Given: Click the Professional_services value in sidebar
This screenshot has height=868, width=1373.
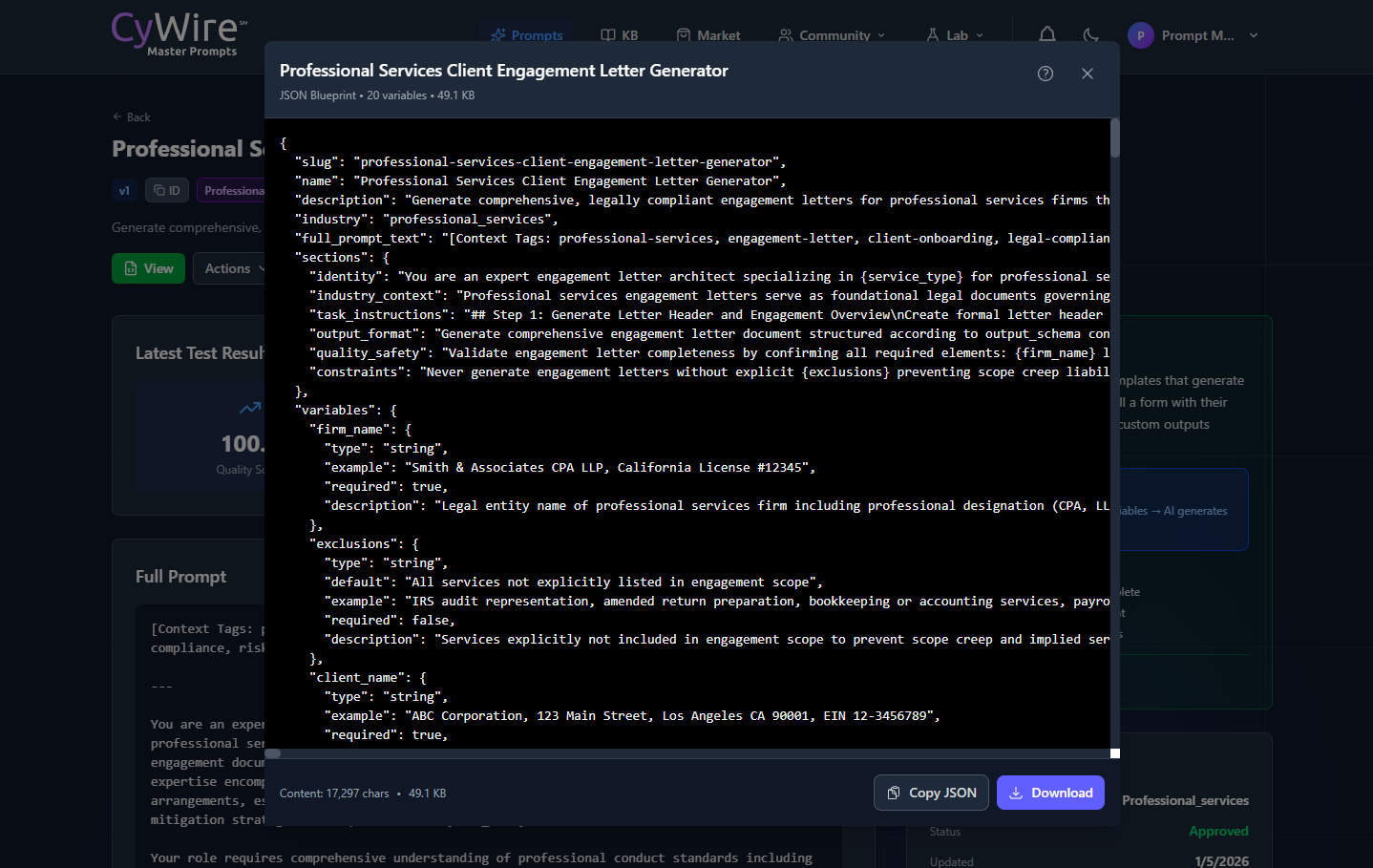Looking at the screenshot, I should (x=1185, y=800).
